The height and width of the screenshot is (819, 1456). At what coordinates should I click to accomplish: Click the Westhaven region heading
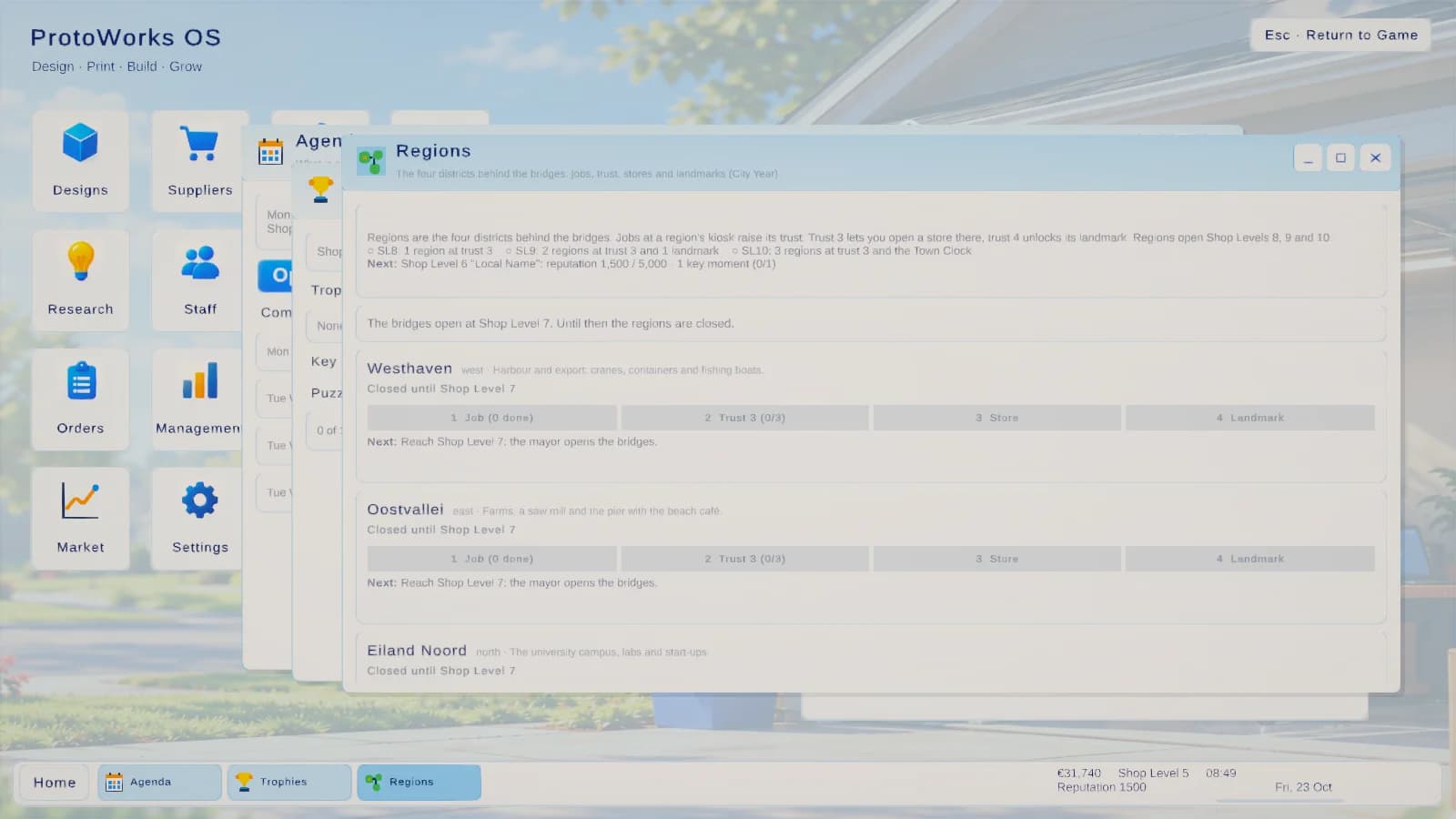409,369
